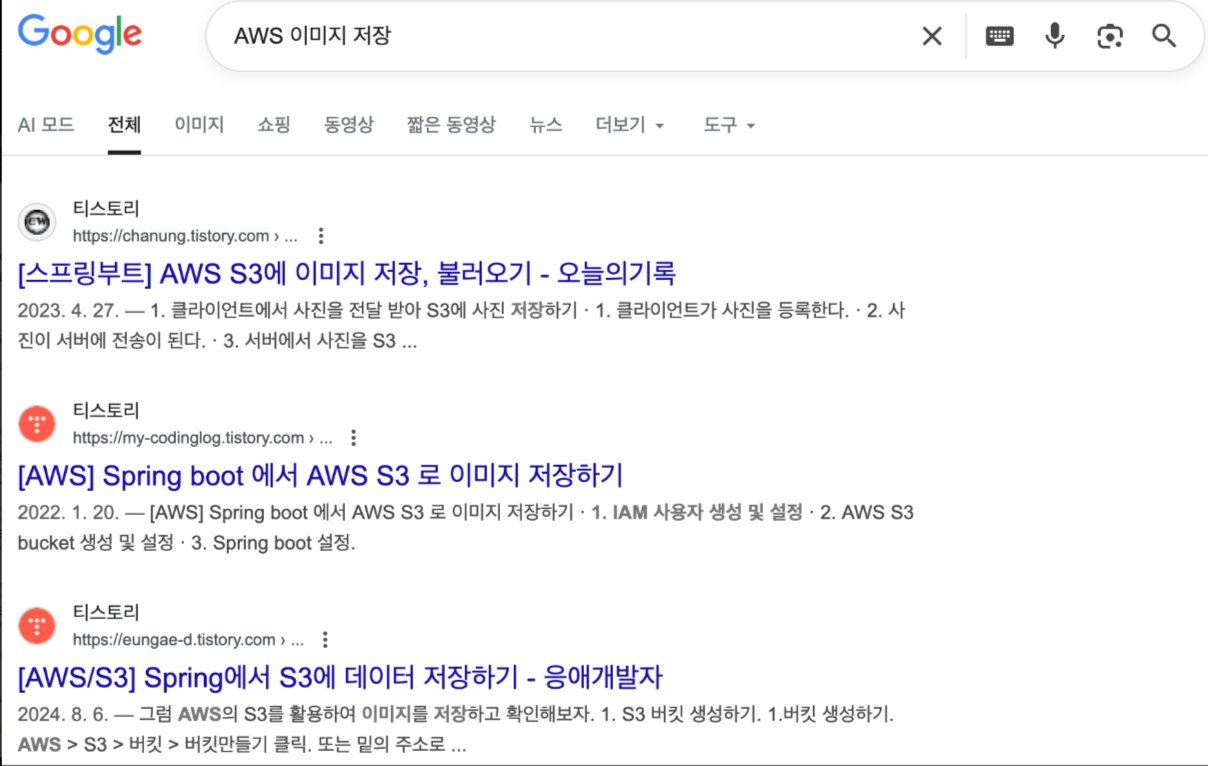
Task: Submit search with magnifying glass icon
Action: pyautogui.click(x=1164, y=36)
